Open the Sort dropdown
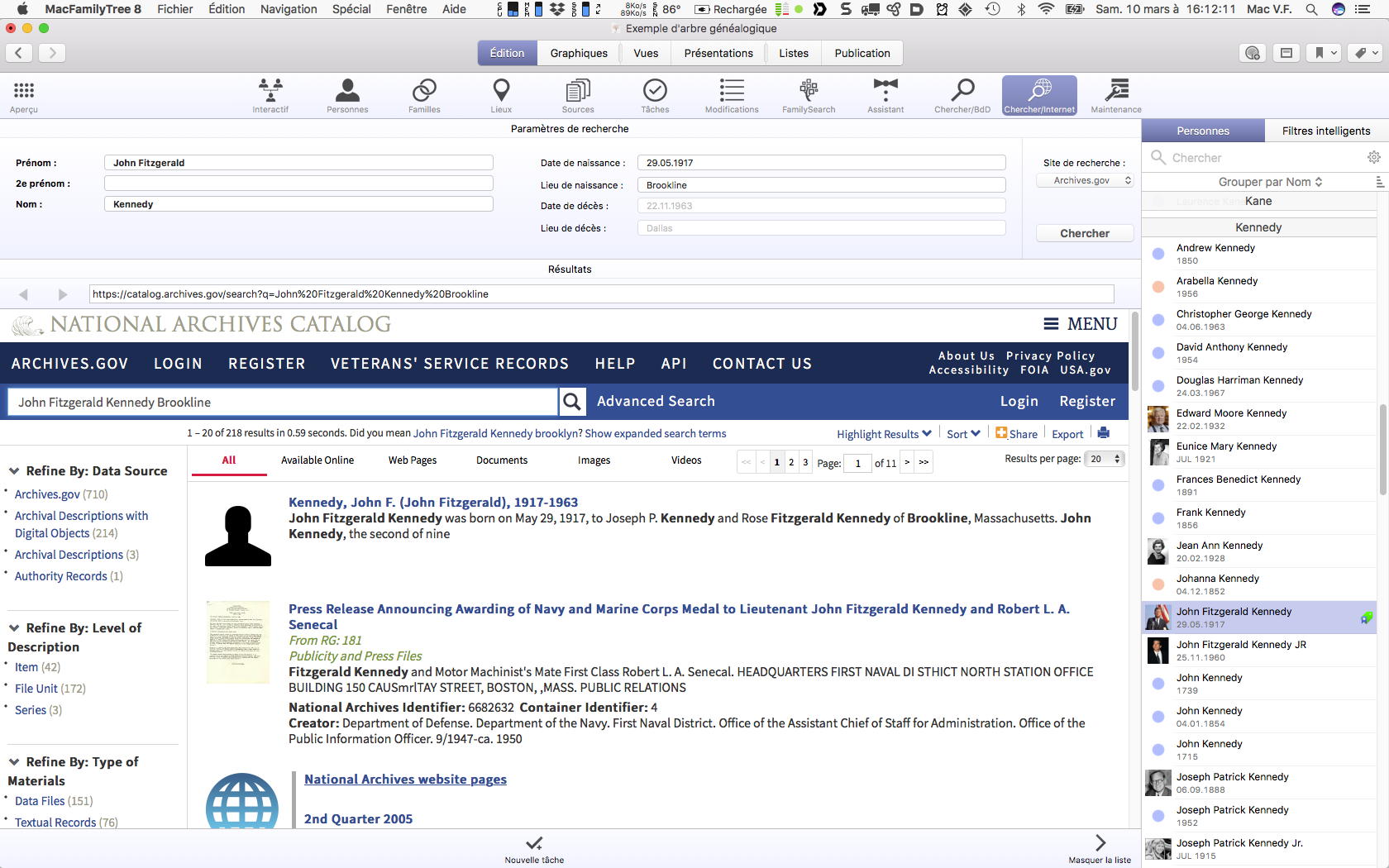The width and height of the screenshot is (1389, 868). (963, 434)
